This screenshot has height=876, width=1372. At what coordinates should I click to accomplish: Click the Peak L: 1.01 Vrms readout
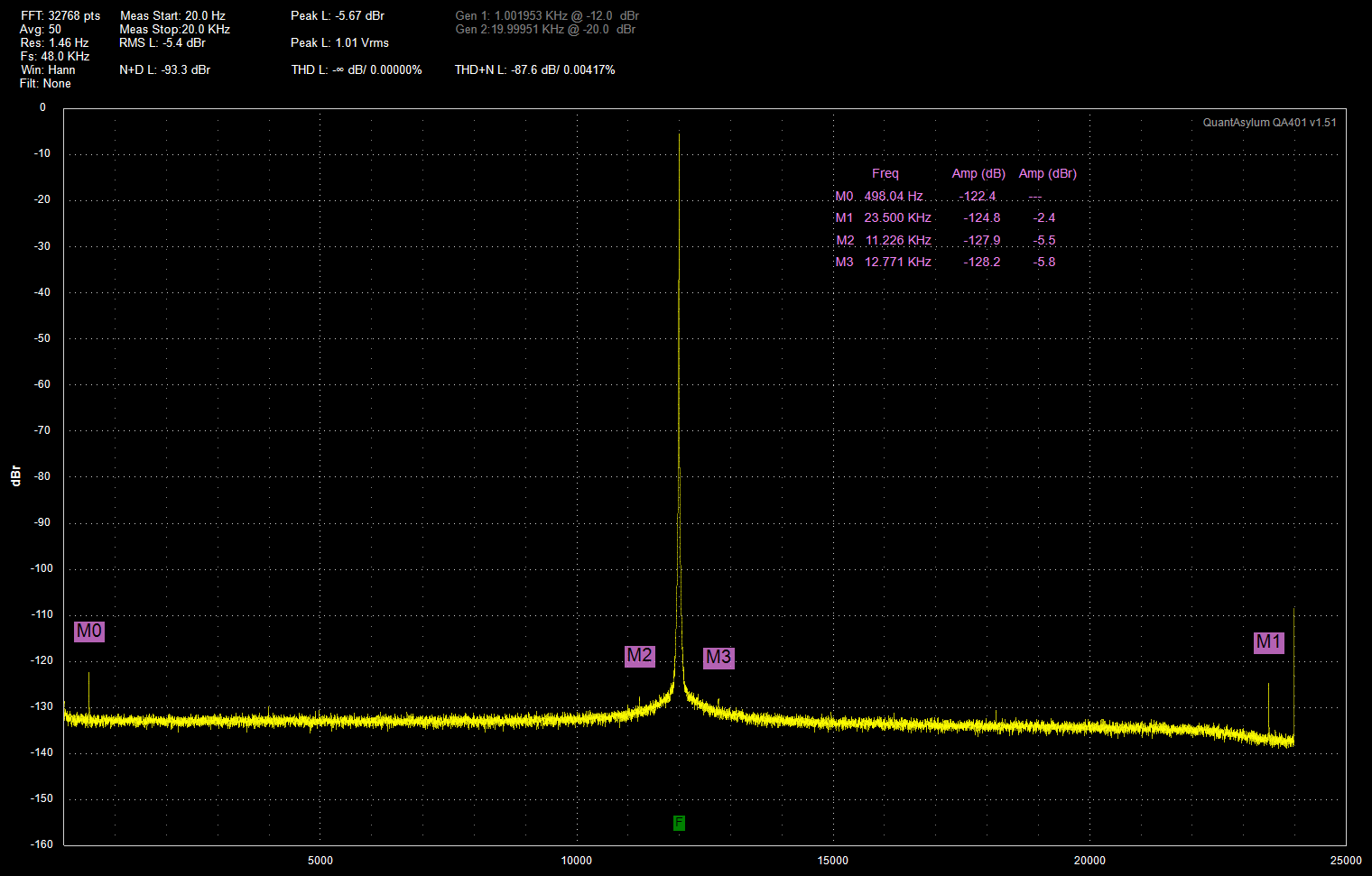click(340, 42)
